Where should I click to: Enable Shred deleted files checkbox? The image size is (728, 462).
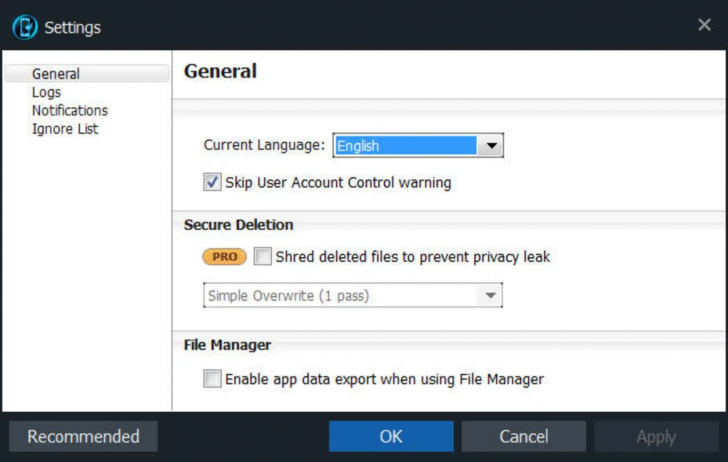263,257
